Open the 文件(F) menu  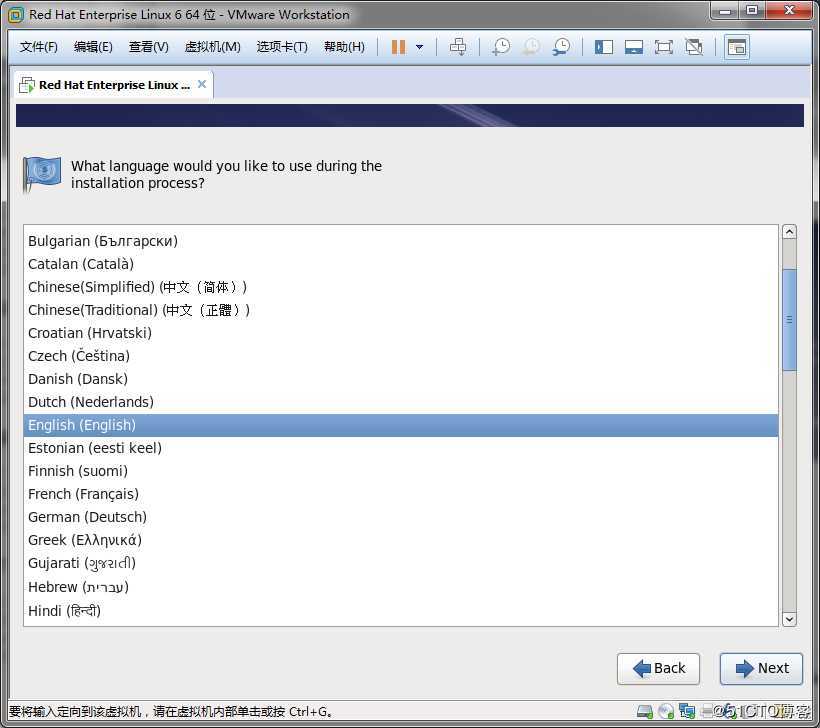tap(39, 47)
